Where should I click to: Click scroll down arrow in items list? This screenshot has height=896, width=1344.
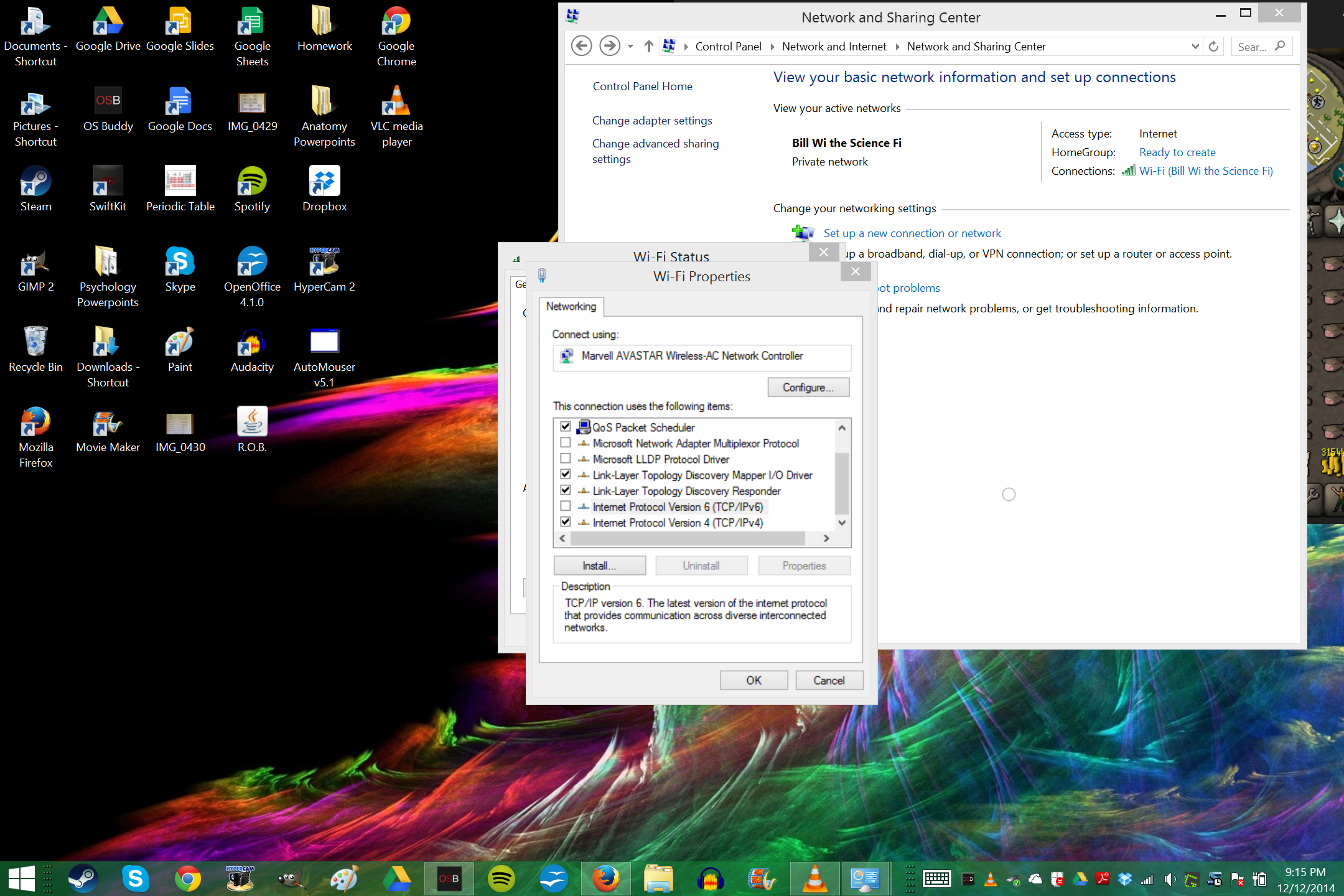841,523
